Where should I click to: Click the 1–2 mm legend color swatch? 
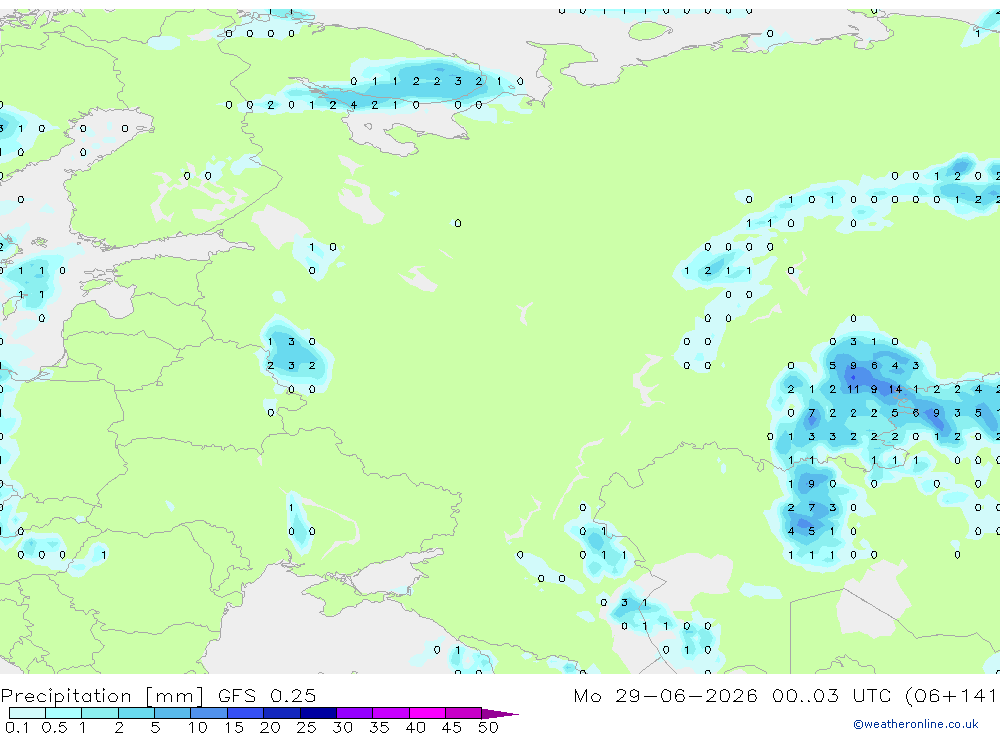(99, 713)
